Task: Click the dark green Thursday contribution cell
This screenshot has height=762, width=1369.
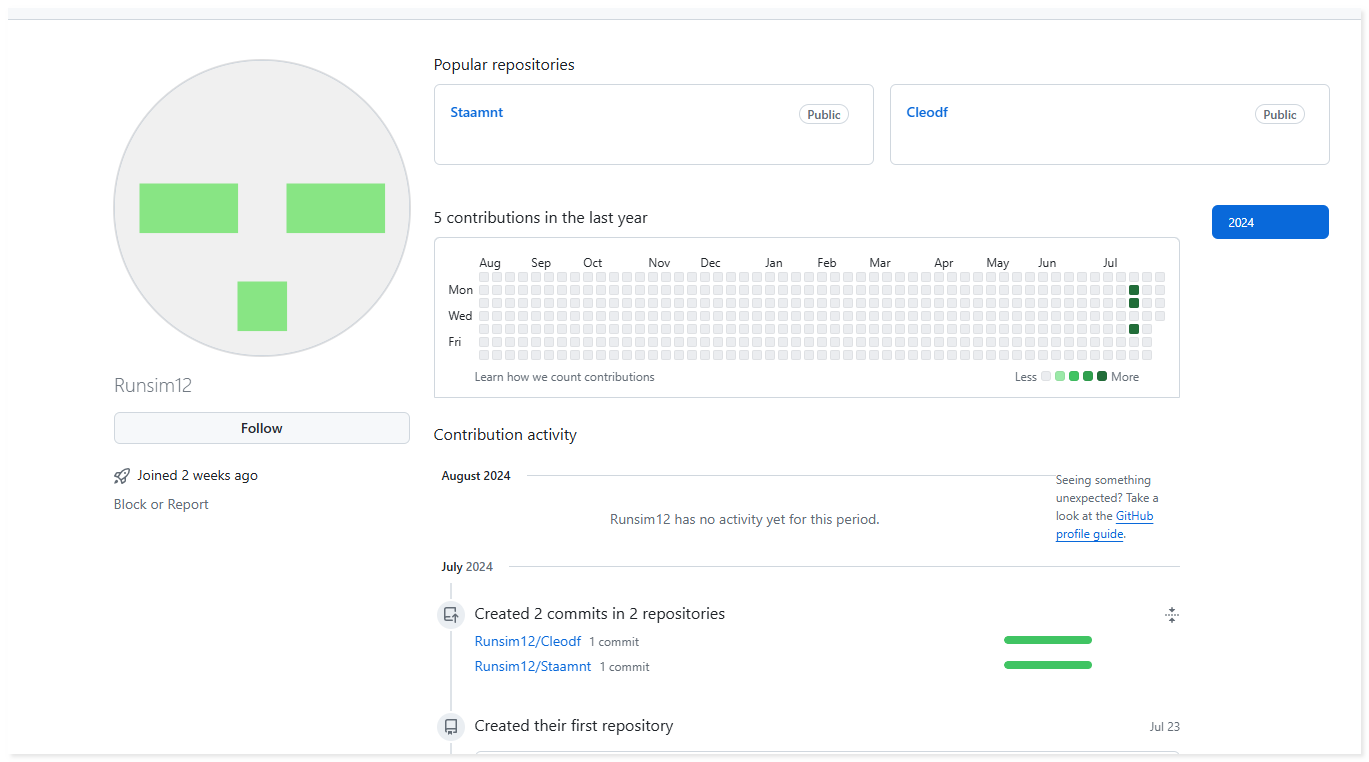Action: coord(1134,329)
